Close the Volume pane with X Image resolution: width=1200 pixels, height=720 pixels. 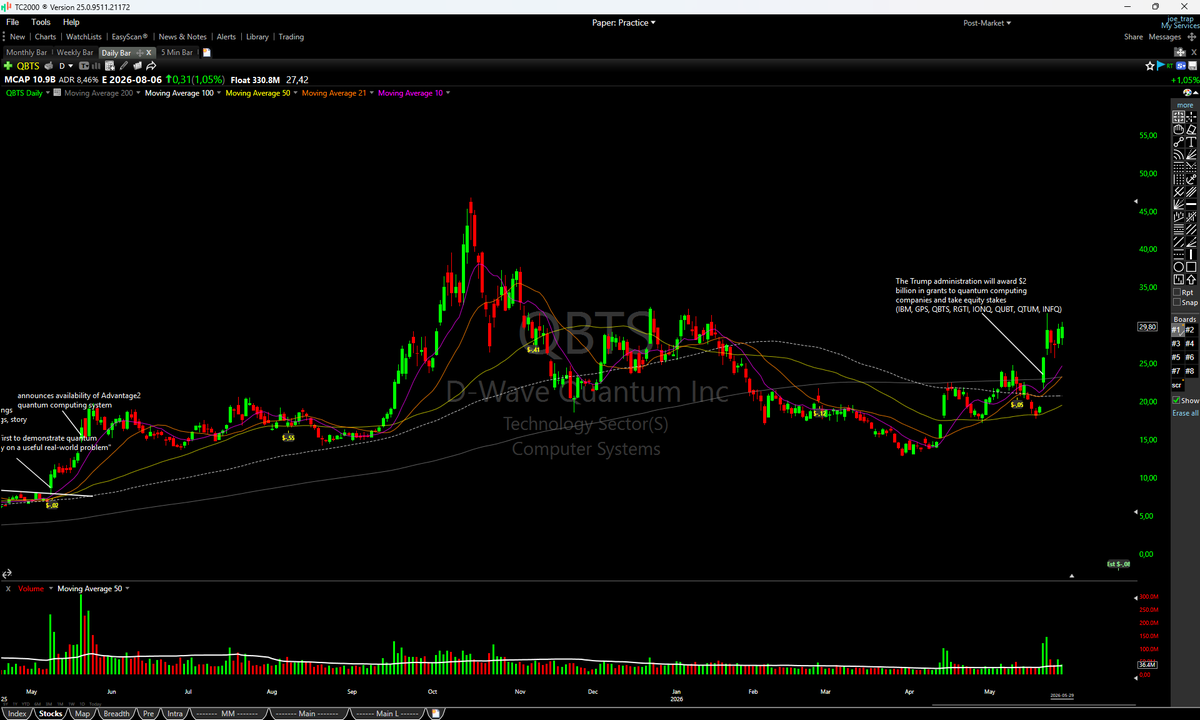[8, 589]
